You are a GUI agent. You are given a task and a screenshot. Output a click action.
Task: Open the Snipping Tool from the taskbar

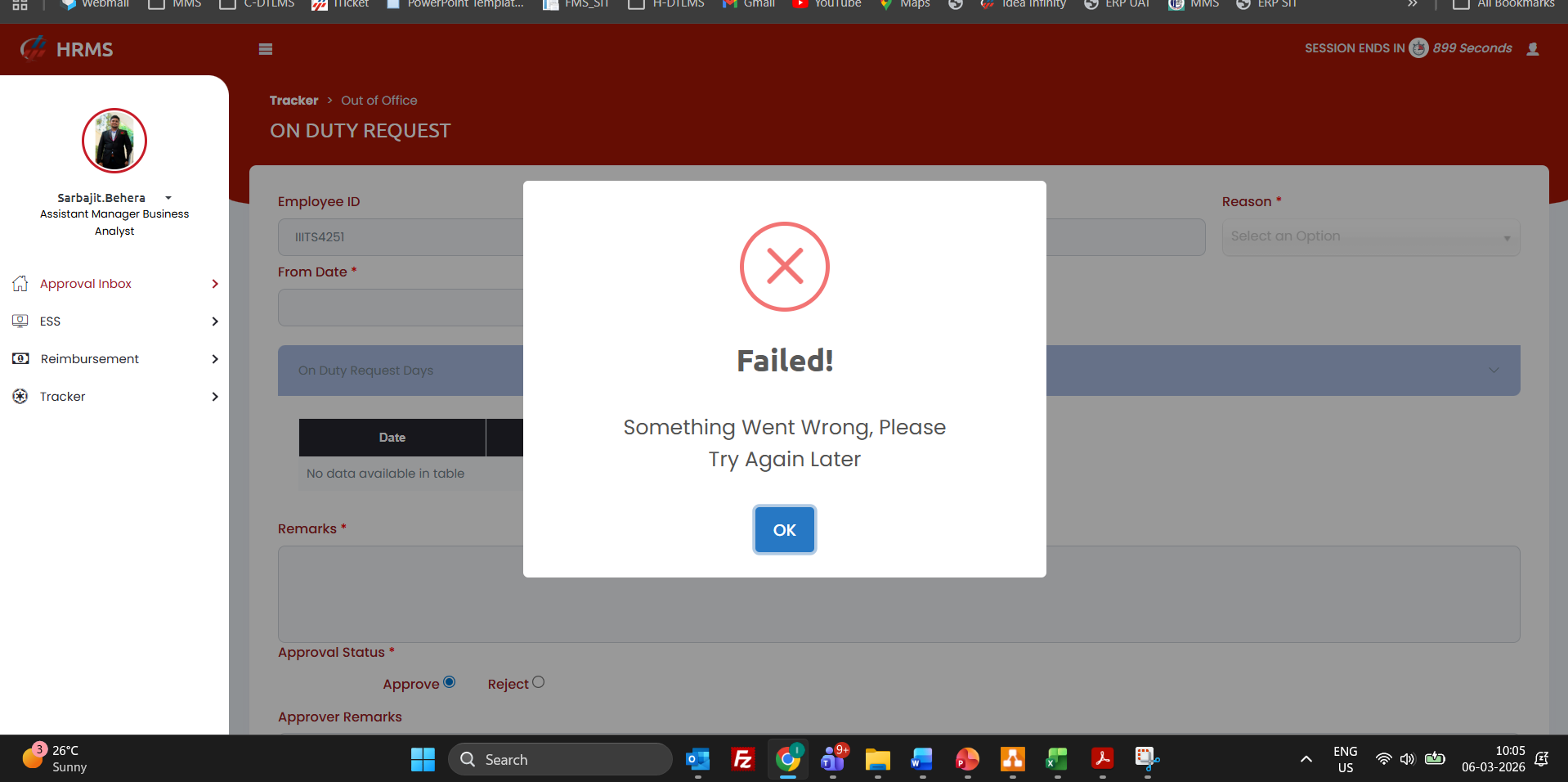point(1147,759)
